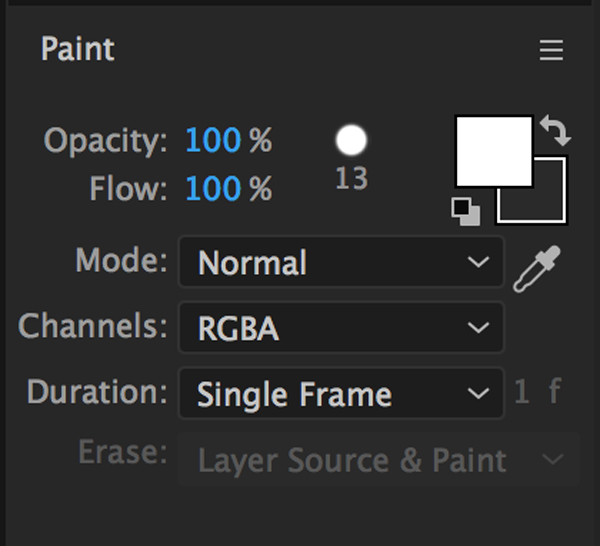The height and width of the screenshot is (546, 600).
Task: Open the Mode dropdown set to Normal
Action: click(341, 262)
